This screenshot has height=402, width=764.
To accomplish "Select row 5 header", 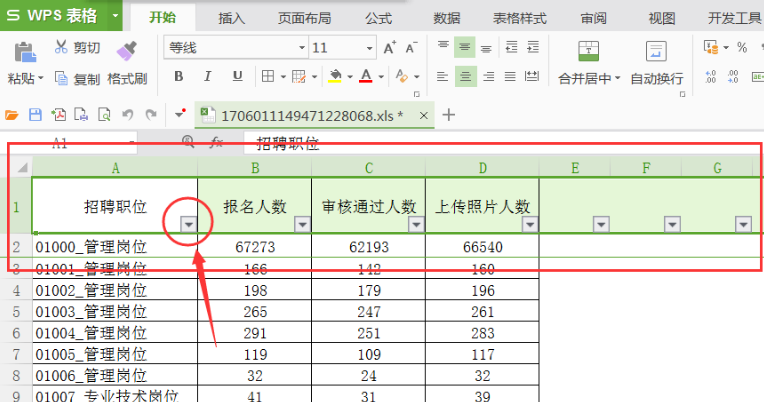I will (x=16, y=311).
